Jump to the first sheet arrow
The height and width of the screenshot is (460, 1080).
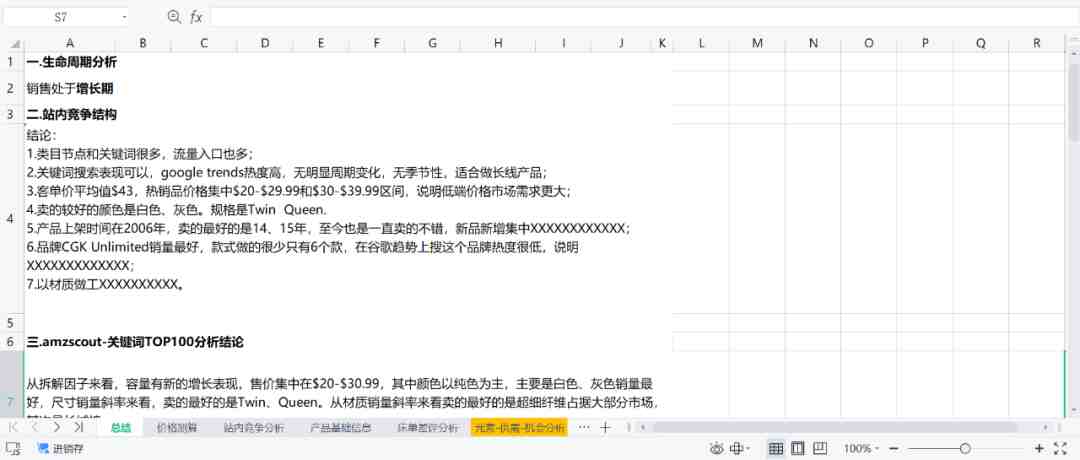point(13,428)
